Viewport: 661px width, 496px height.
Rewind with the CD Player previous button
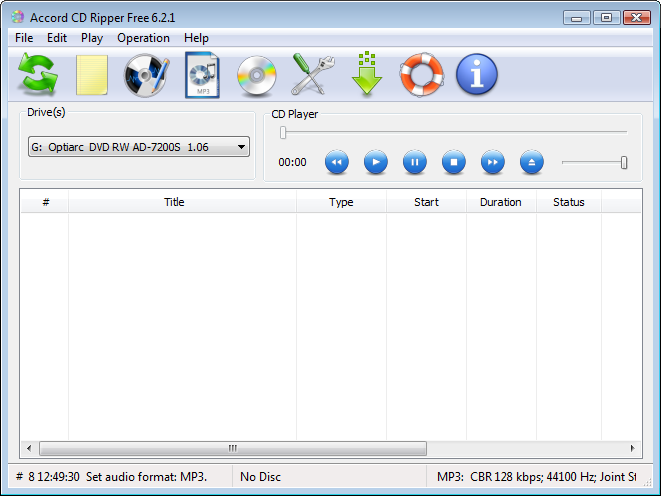(337, 162)
